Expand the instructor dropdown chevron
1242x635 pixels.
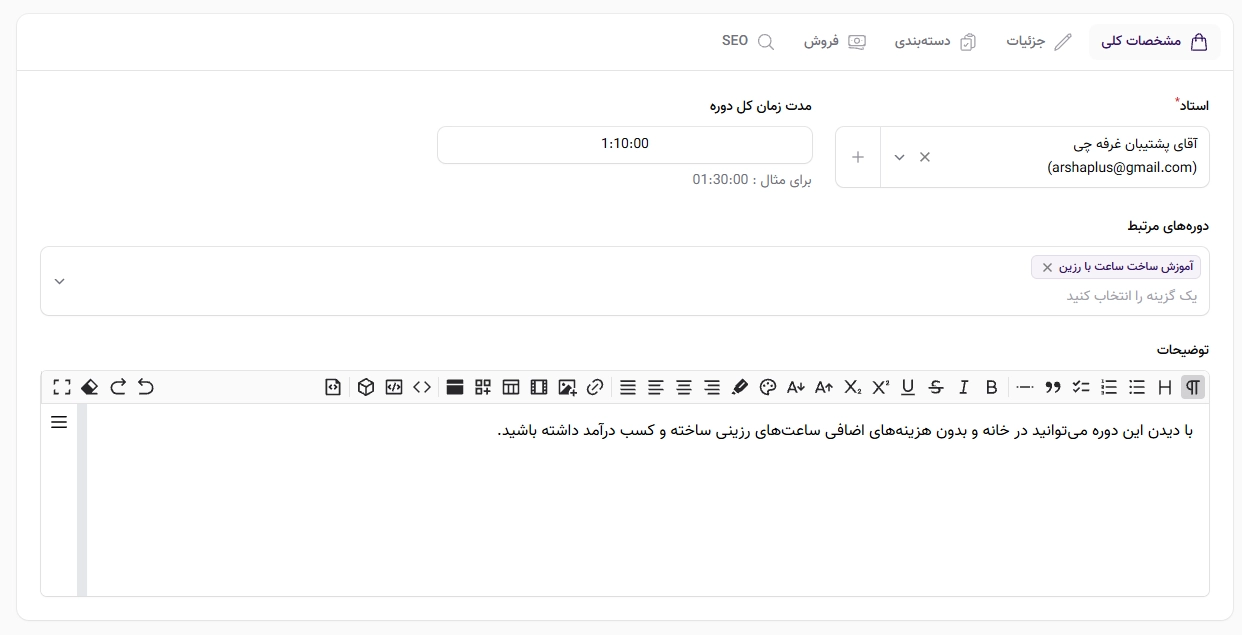(x=899, y=157)
